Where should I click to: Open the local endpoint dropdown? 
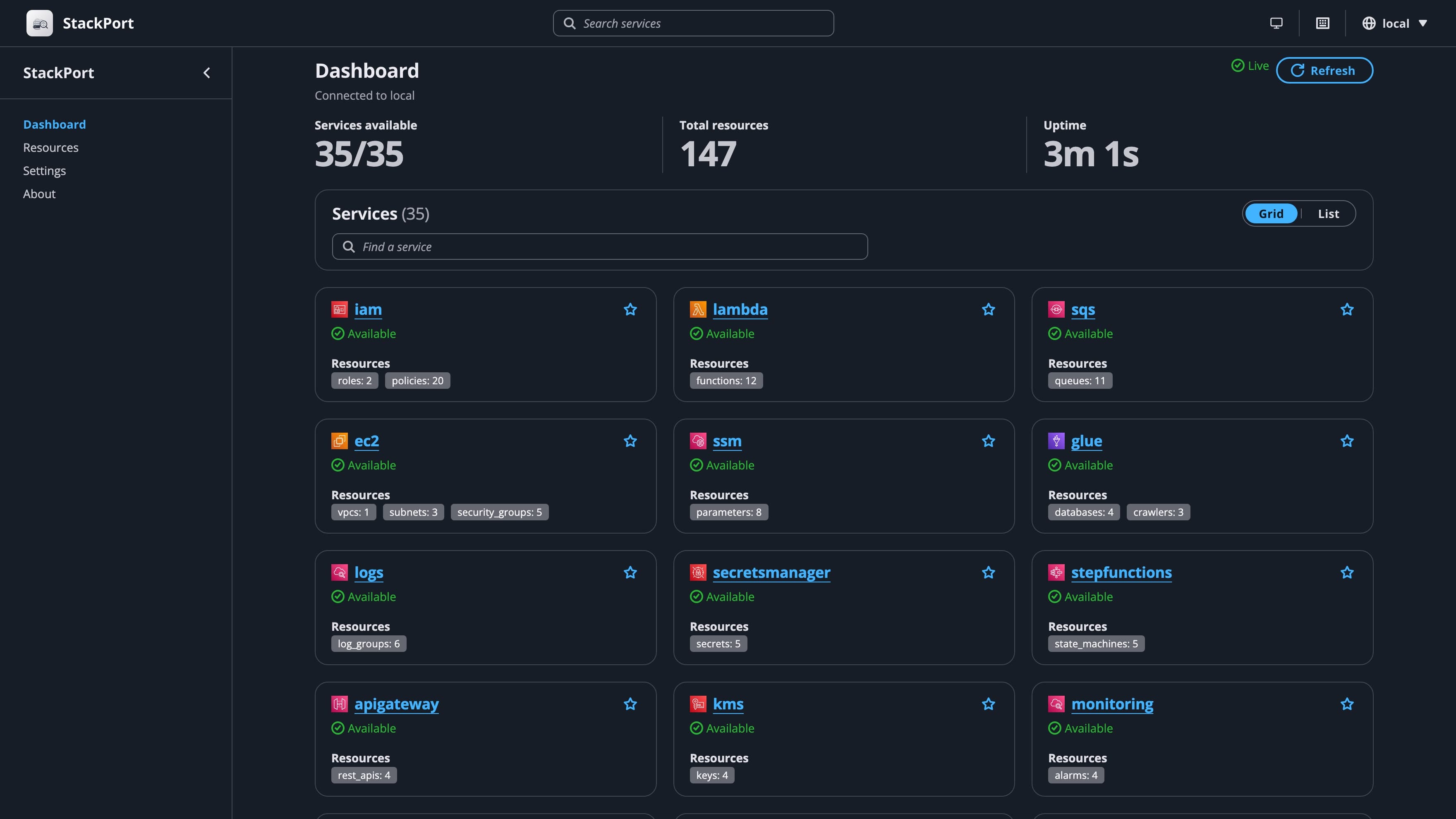tap(1395, 23)
